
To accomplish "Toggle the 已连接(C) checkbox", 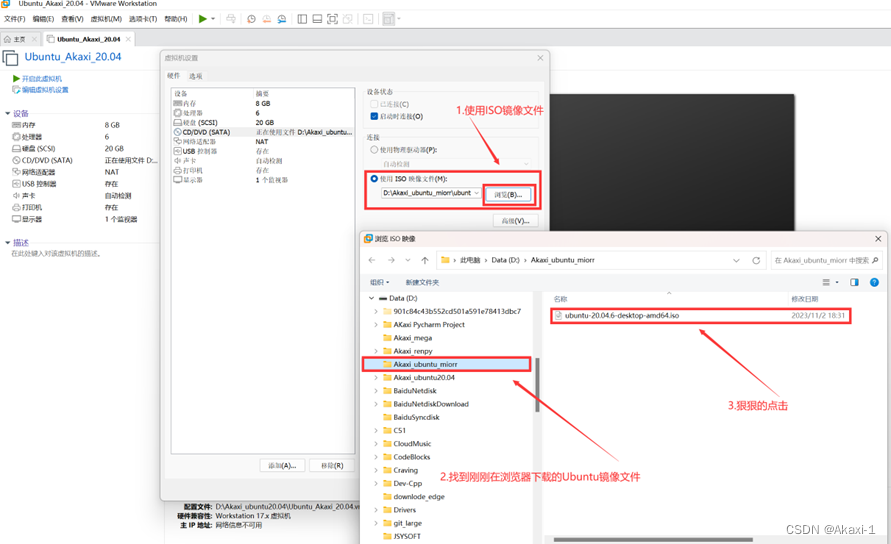I will [374, 104].
